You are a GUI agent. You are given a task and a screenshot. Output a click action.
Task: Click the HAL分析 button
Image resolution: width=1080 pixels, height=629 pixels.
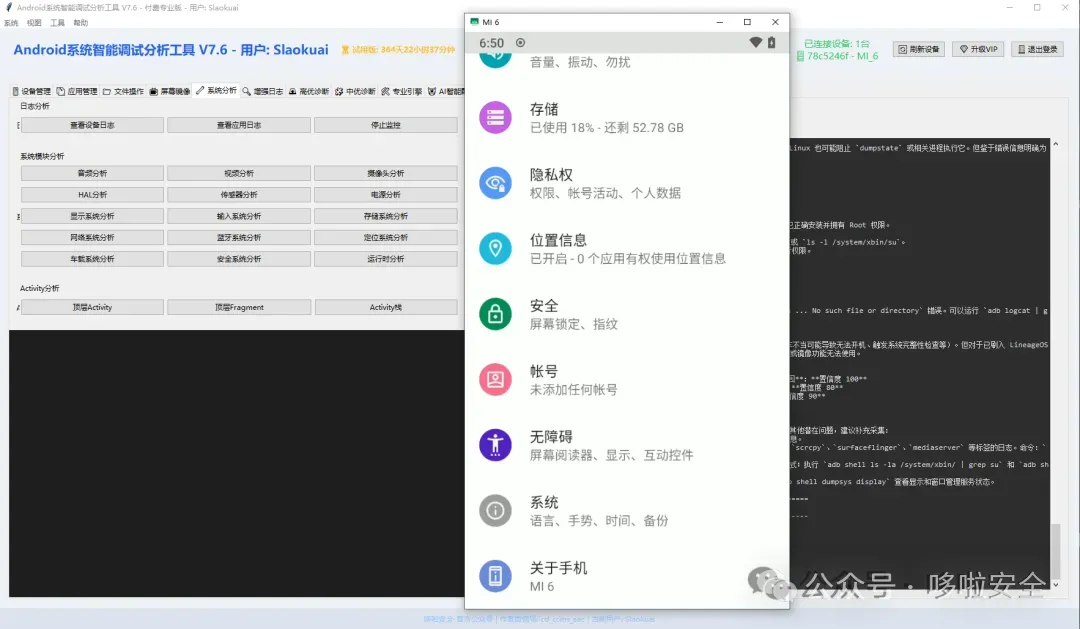(92, 194)
